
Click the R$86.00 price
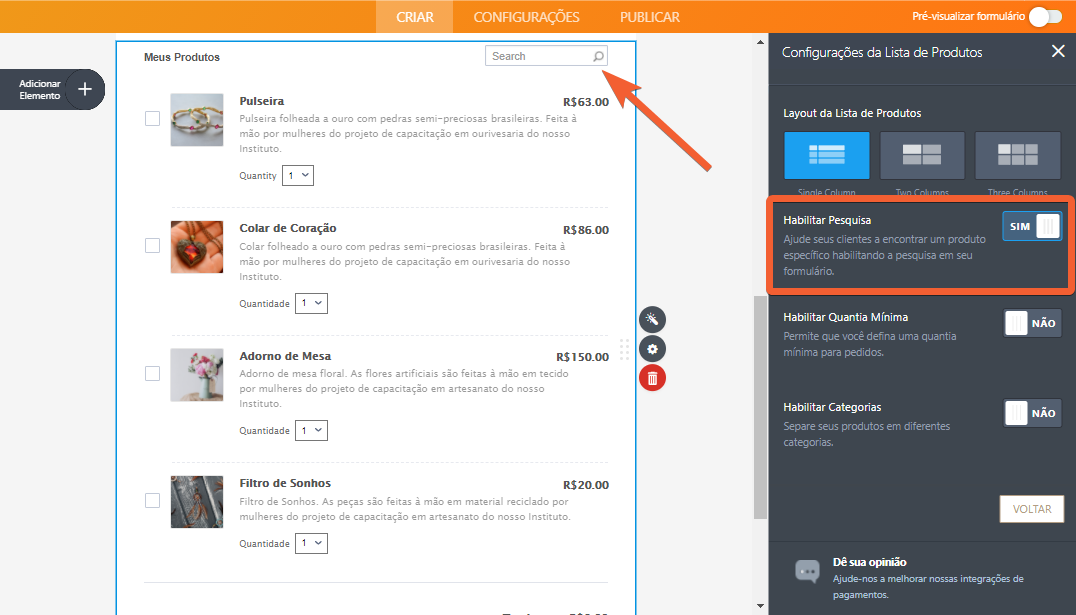tap(585, 230)
